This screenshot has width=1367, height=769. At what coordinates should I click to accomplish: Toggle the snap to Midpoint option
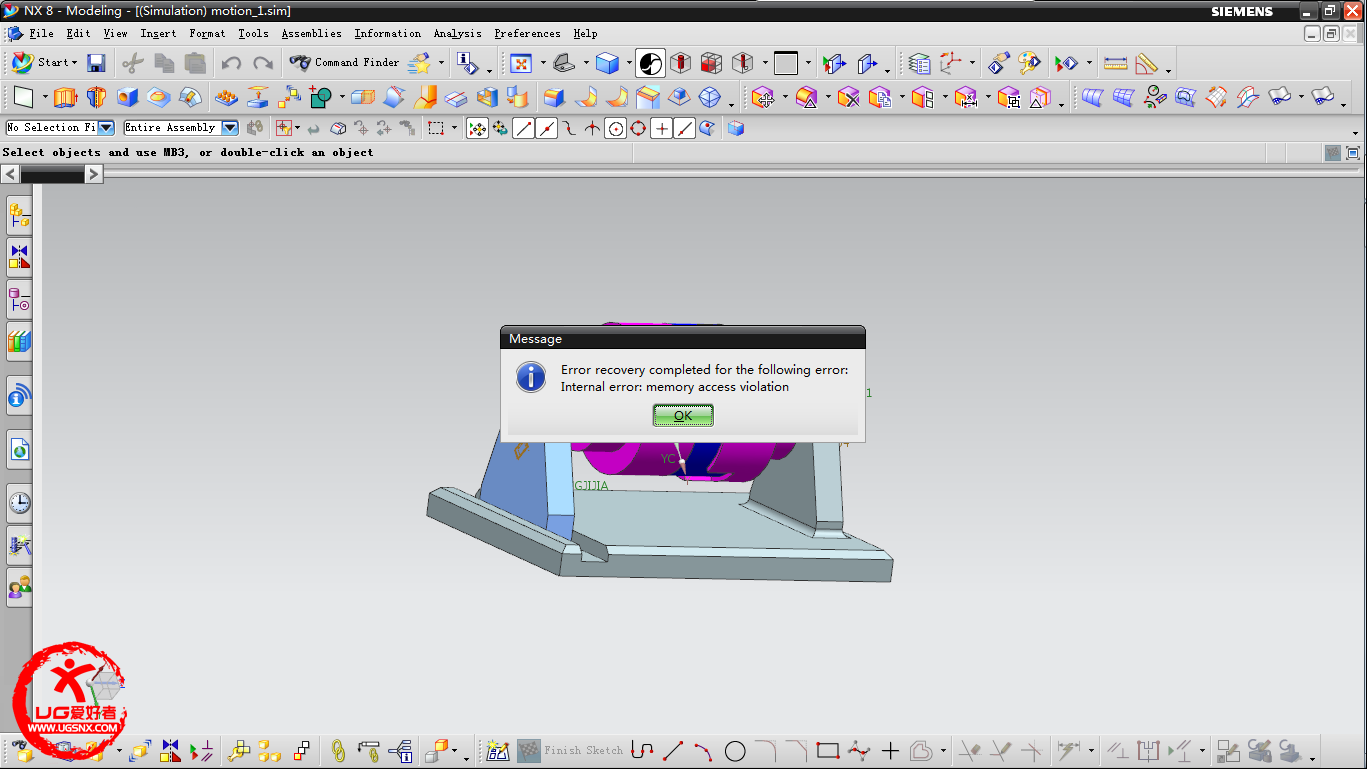pos(546,128)
